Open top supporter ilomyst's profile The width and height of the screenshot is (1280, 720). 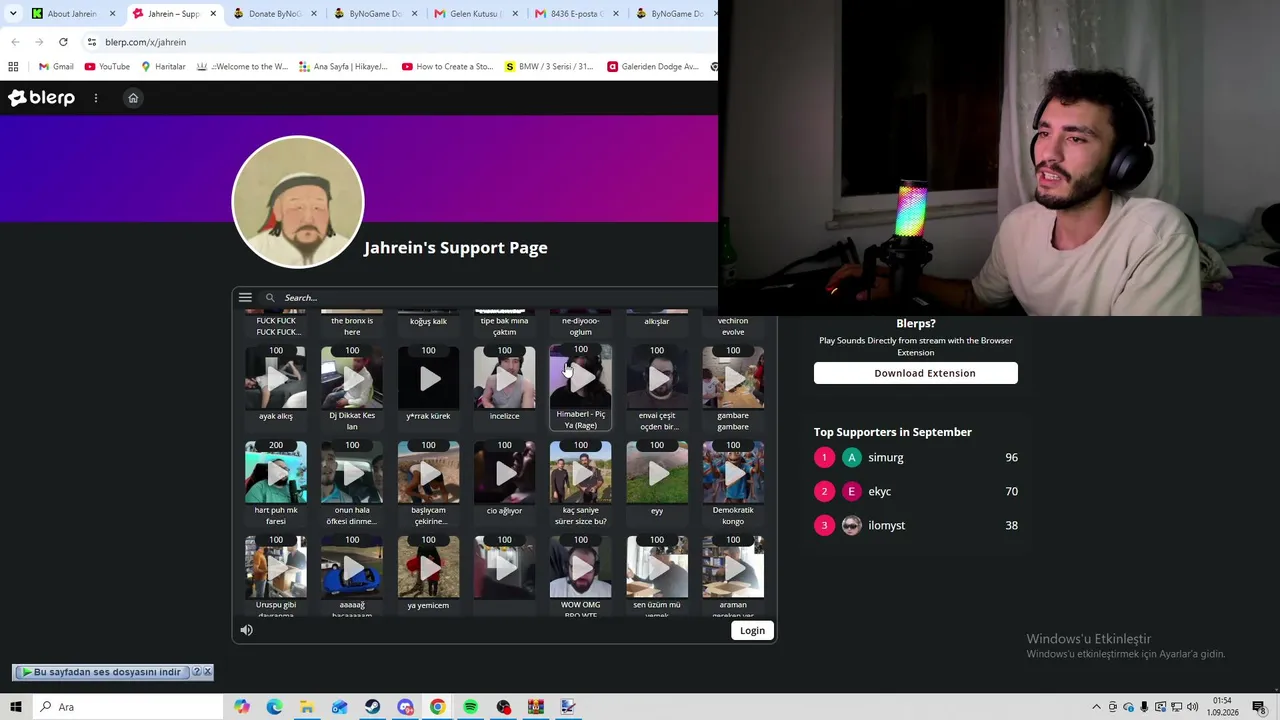886,526
